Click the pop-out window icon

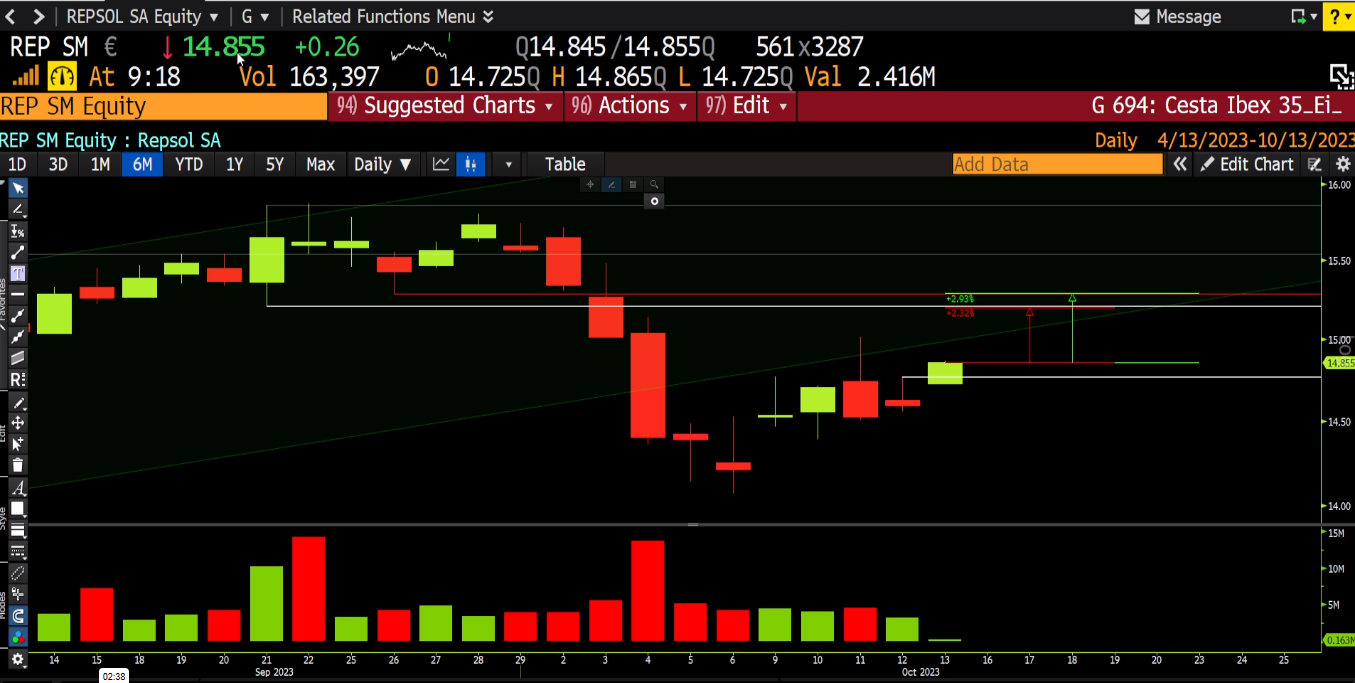click(1340, 76)
